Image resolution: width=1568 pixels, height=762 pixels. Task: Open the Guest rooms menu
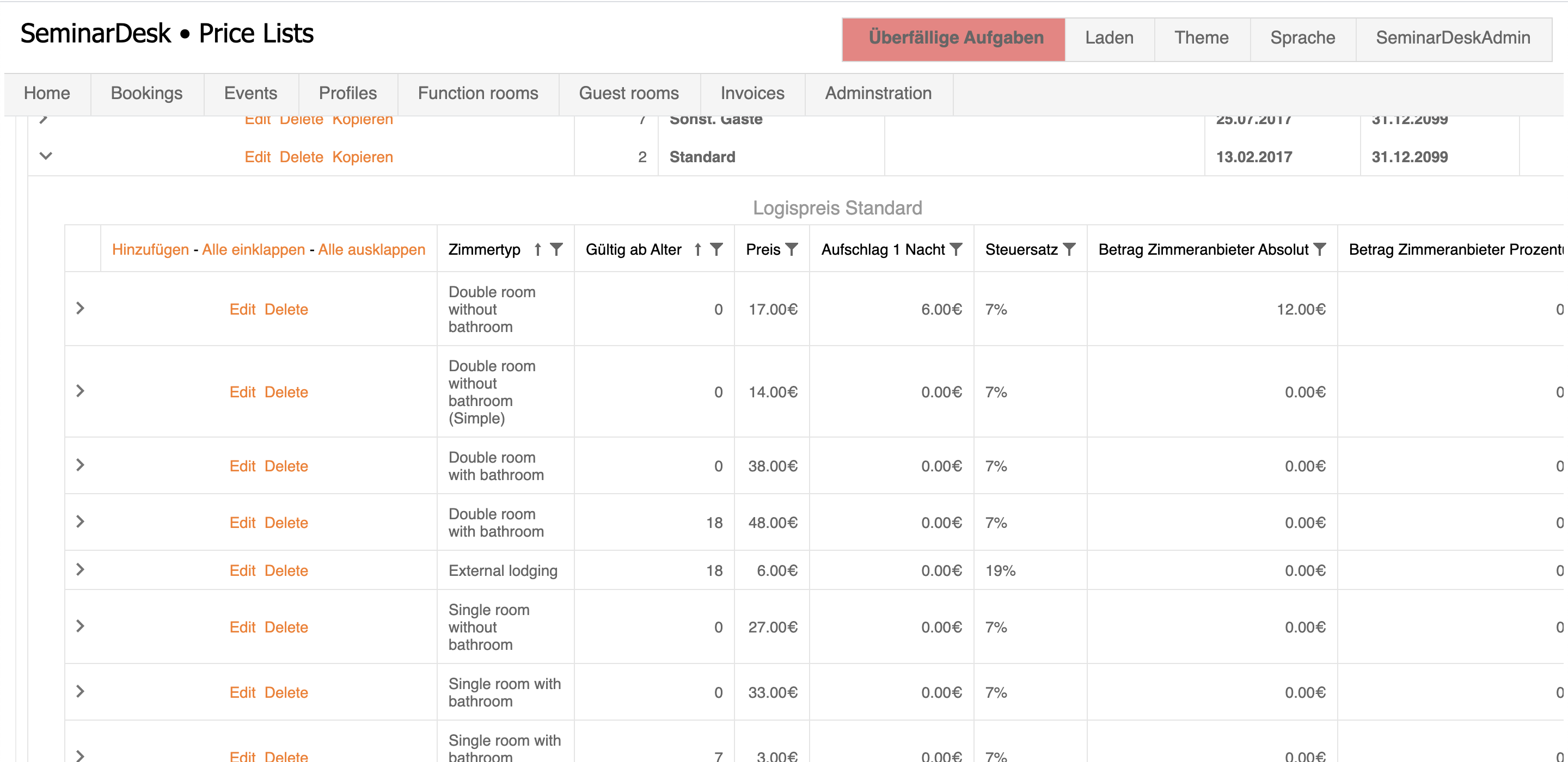coord(628,93)
